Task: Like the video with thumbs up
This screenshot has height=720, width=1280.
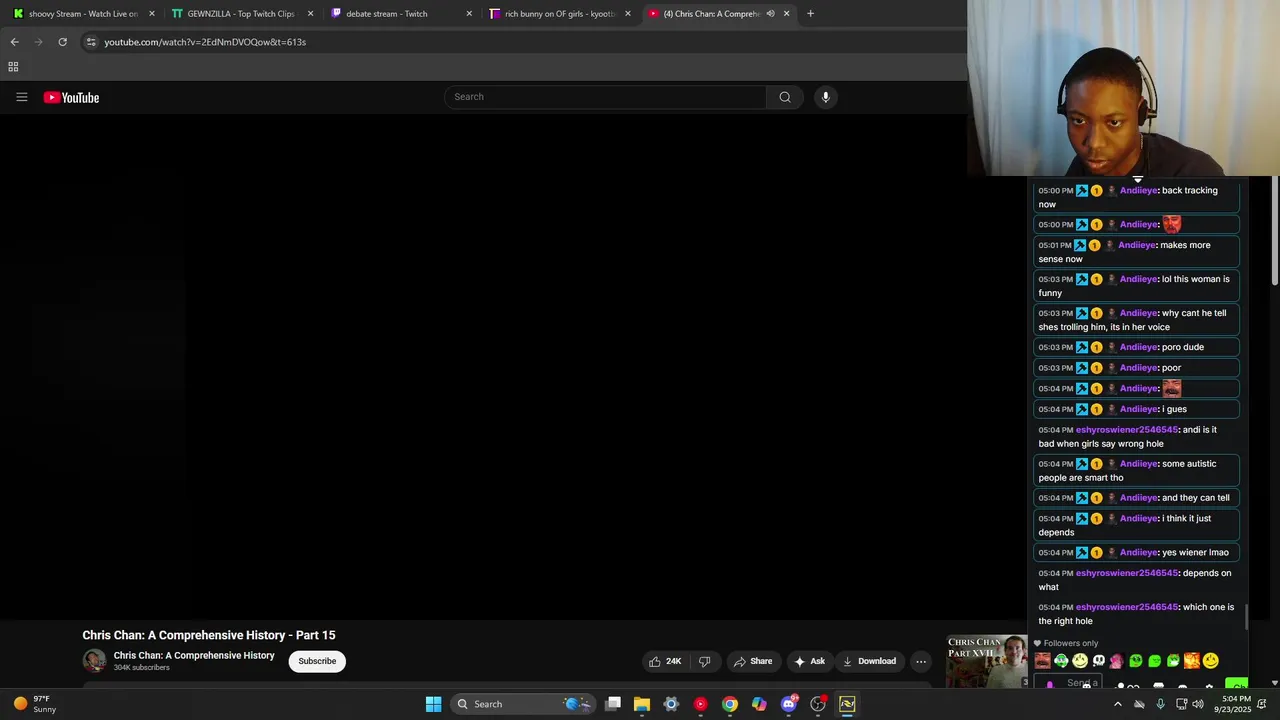Action: point(665,661)
